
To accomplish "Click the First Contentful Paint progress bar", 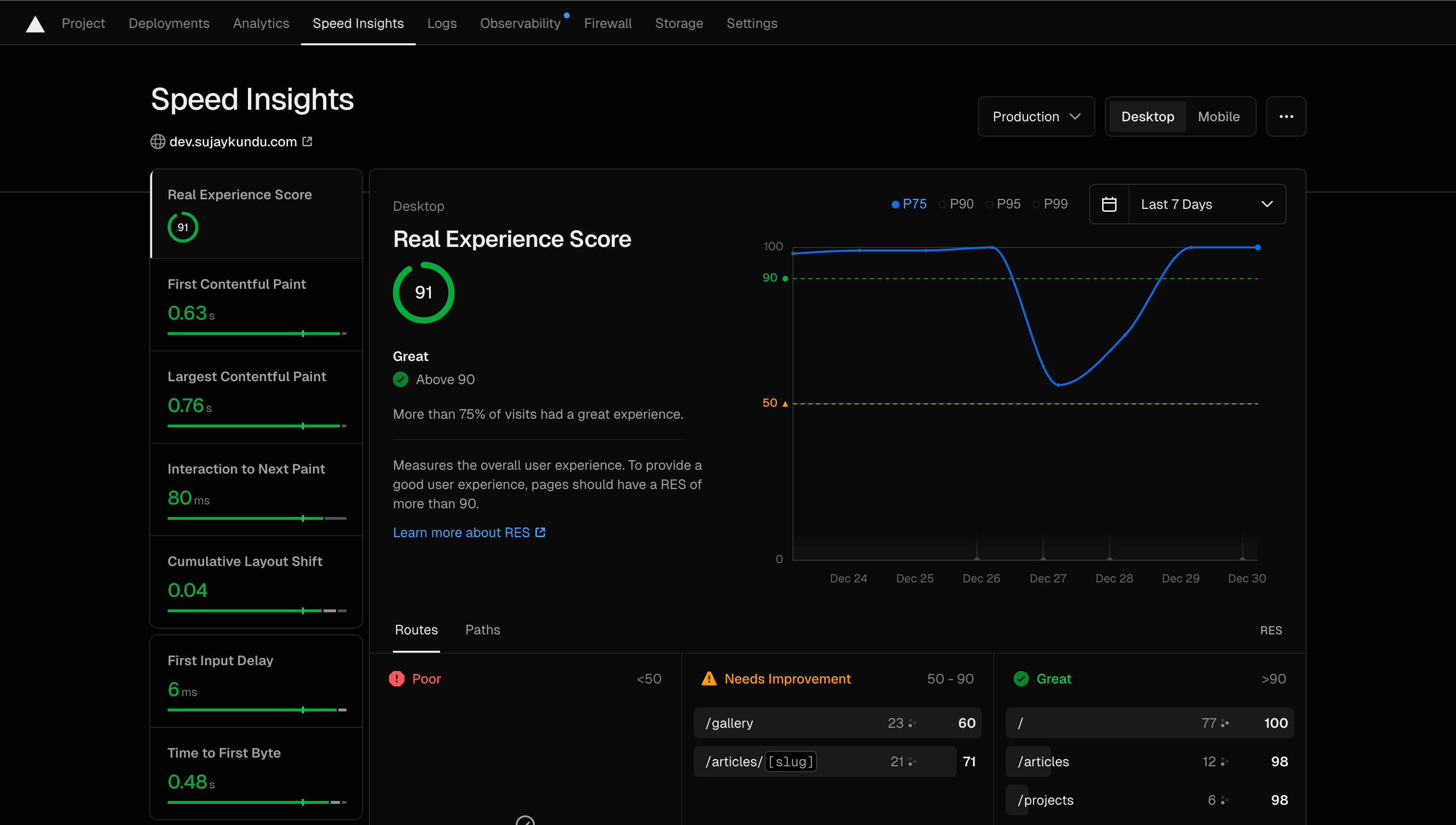I will pyautogui.click(x=256, y=334).
